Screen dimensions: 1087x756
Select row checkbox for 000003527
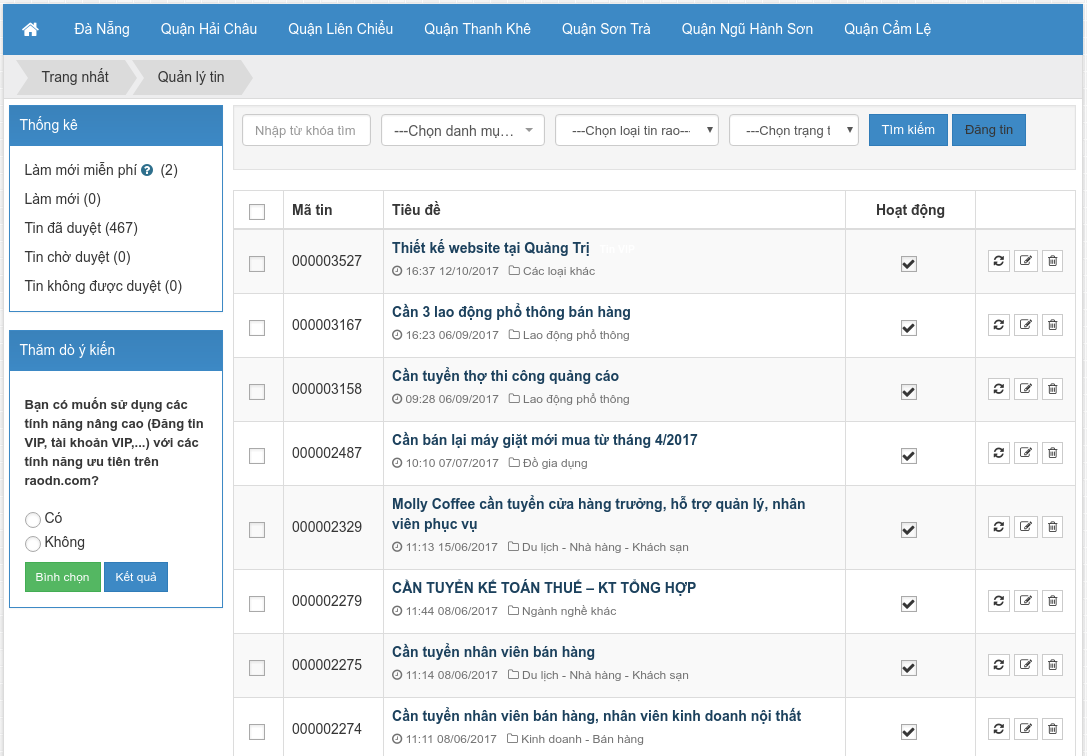pyautogui.click(x=257, y=264)
